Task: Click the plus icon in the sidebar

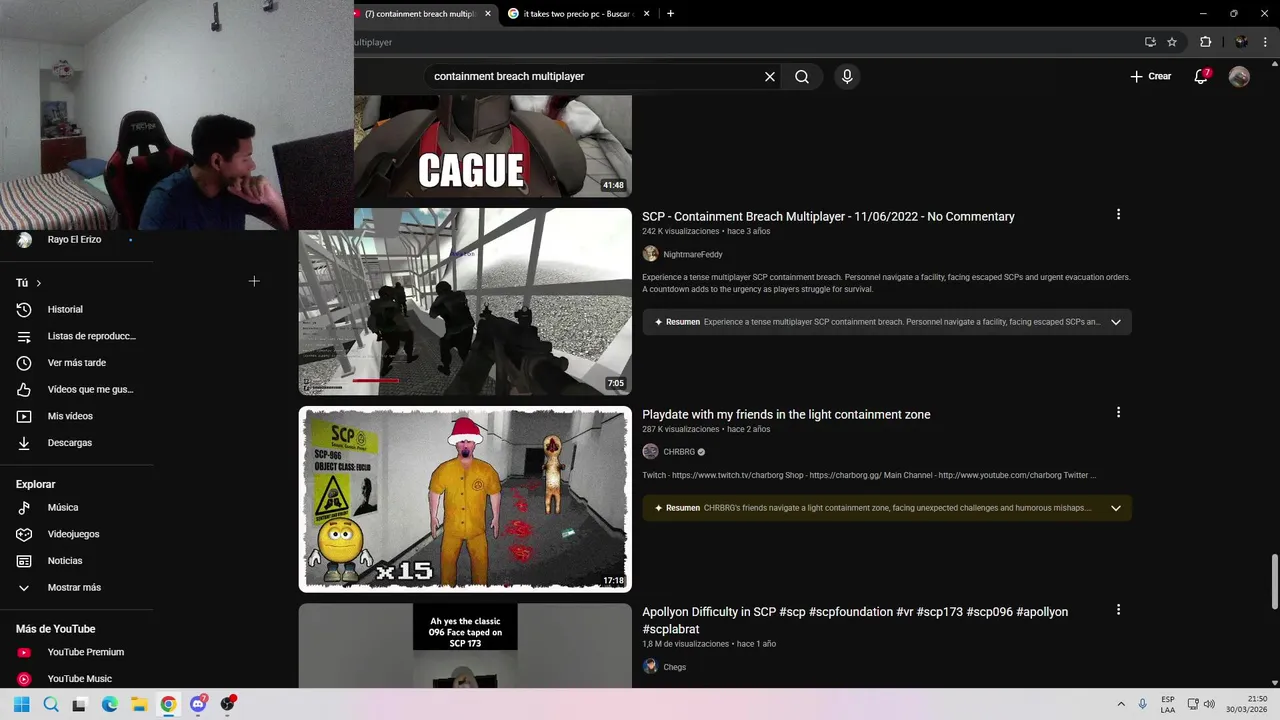Action: coord(254,282)
